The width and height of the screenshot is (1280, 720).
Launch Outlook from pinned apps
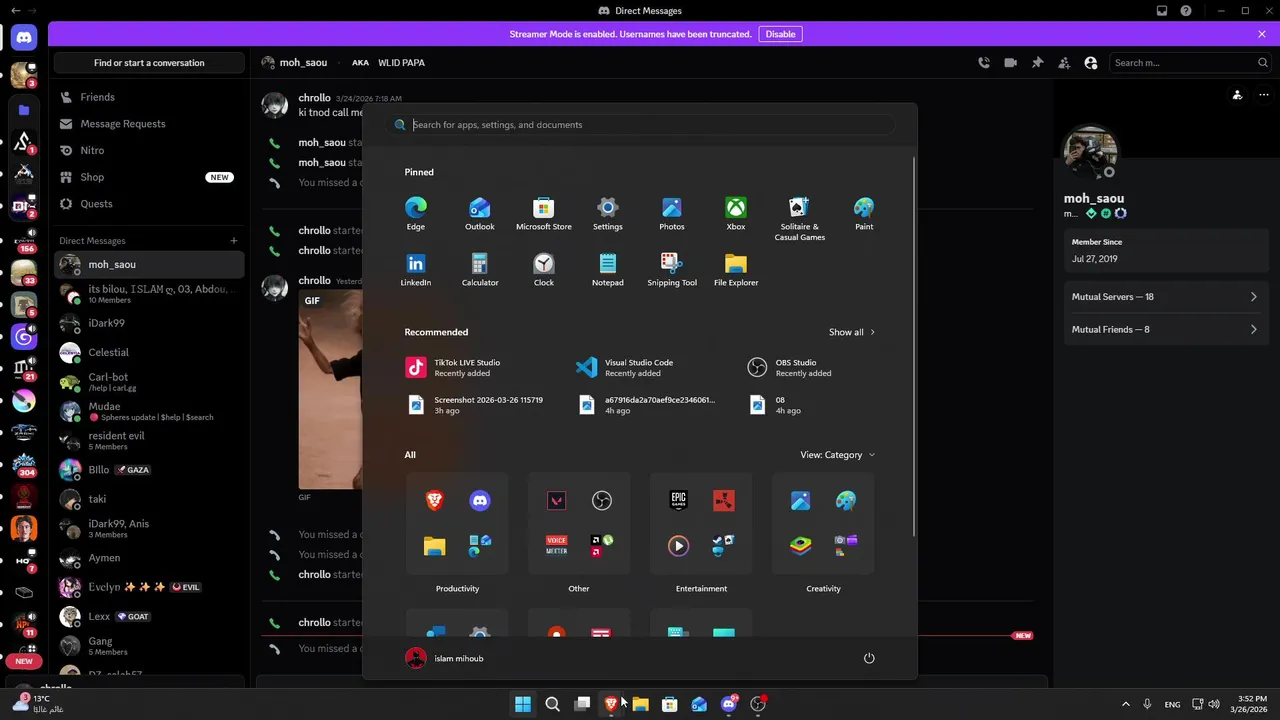[479, 214]
